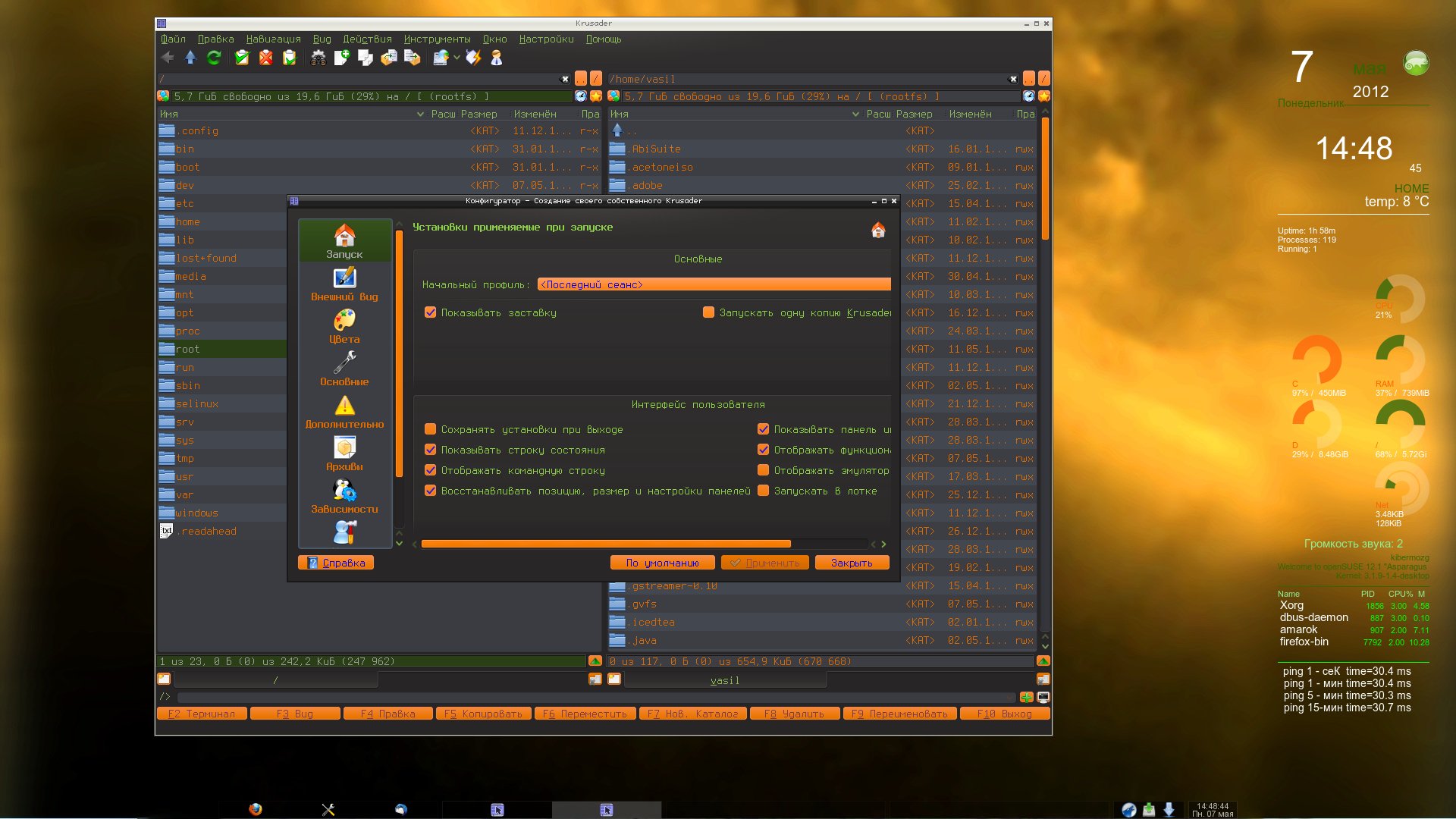Open the Навигация menu
The image size is (1456, 819).
pyautogui.click(x=273, y=39)
